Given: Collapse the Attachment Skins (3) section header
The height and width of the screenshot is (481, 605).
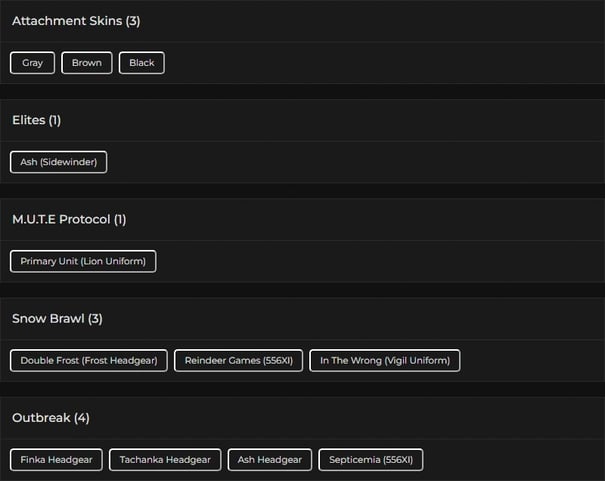Looking at the screenshot, I should click(x=302, y=21).
